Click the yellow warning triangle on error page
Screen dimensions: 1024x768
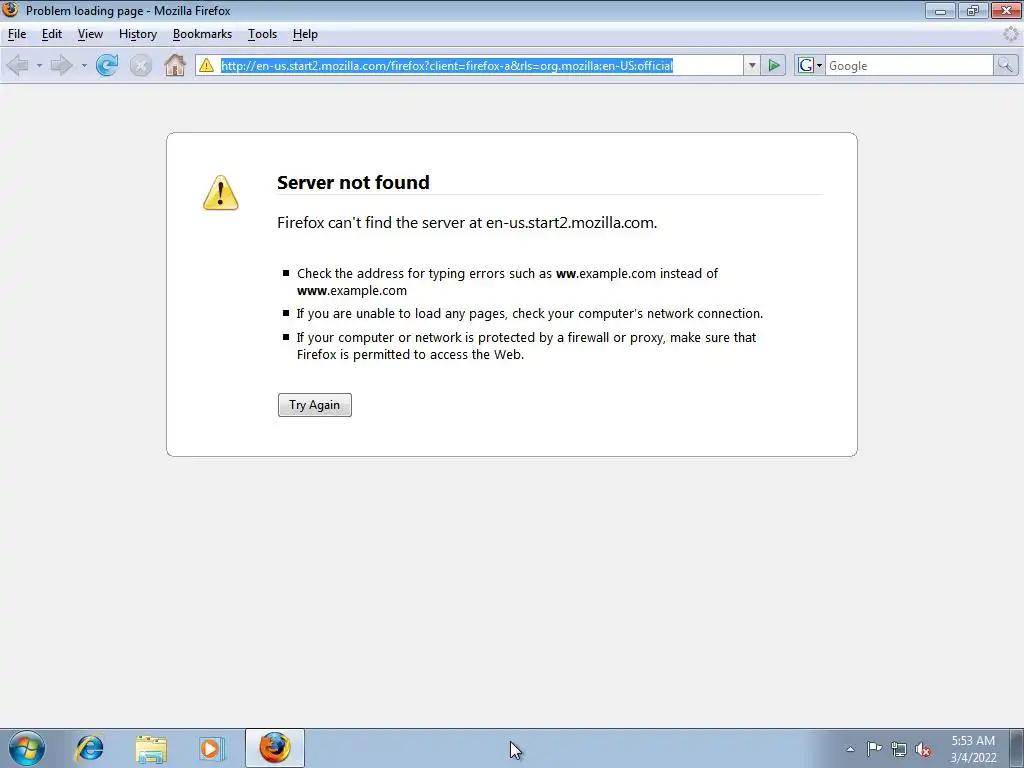[221, 193]
